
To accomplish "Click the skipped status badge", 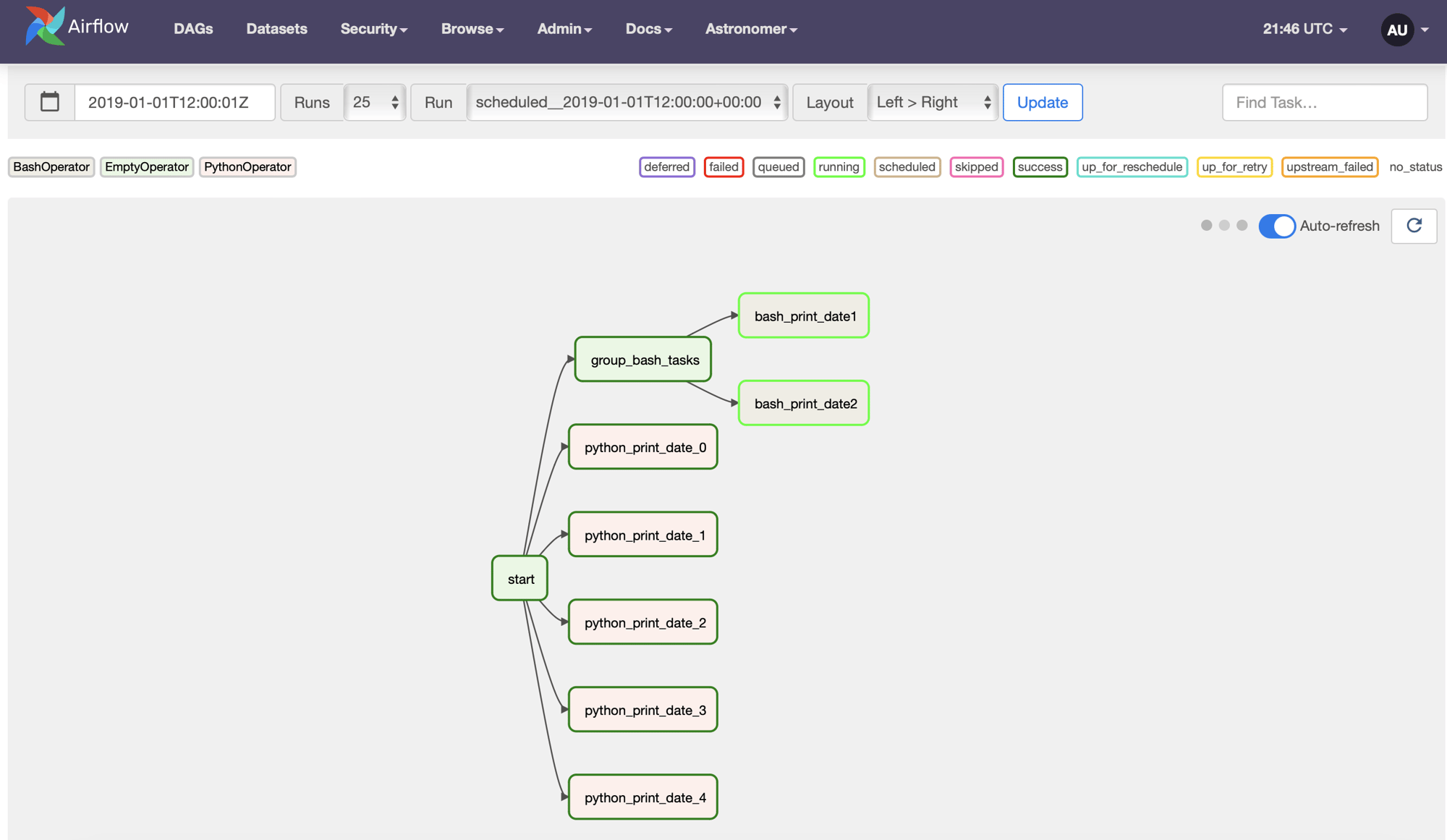I will click(x=976, y=167).
